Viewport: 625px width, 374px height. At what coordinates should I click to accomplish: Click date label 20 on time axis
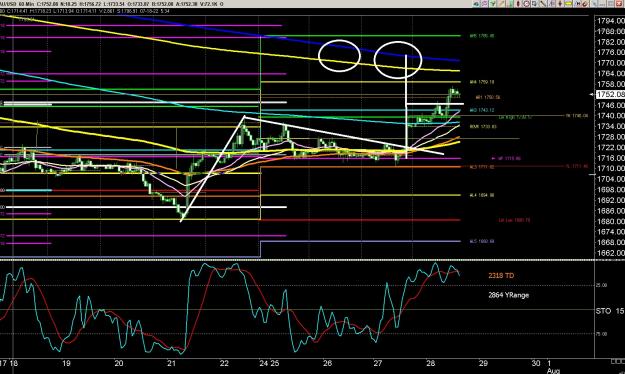pos(119,363)
